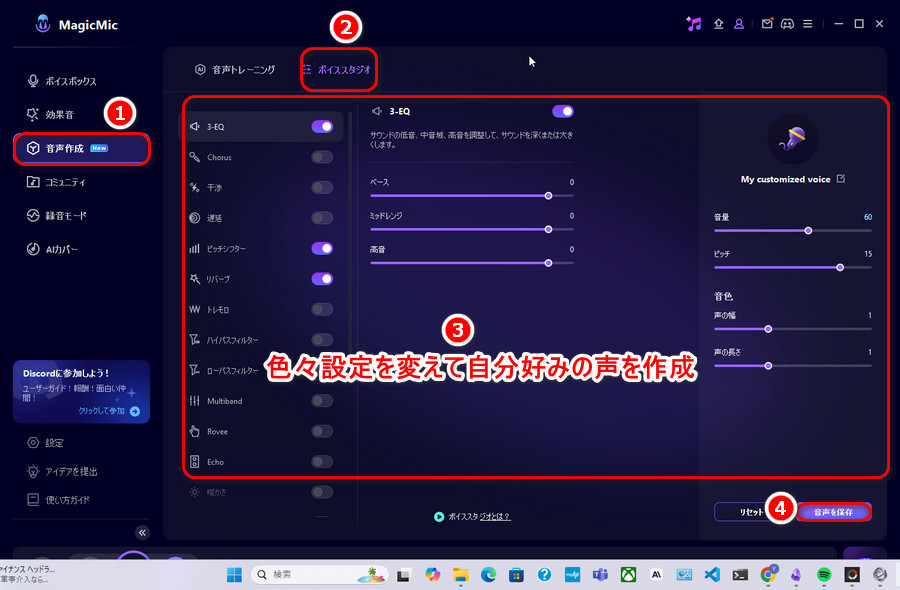The width and height of the screenshot is (900, 590).
Task: Enable the Chorus effect toggle
Action: [322, 157]
